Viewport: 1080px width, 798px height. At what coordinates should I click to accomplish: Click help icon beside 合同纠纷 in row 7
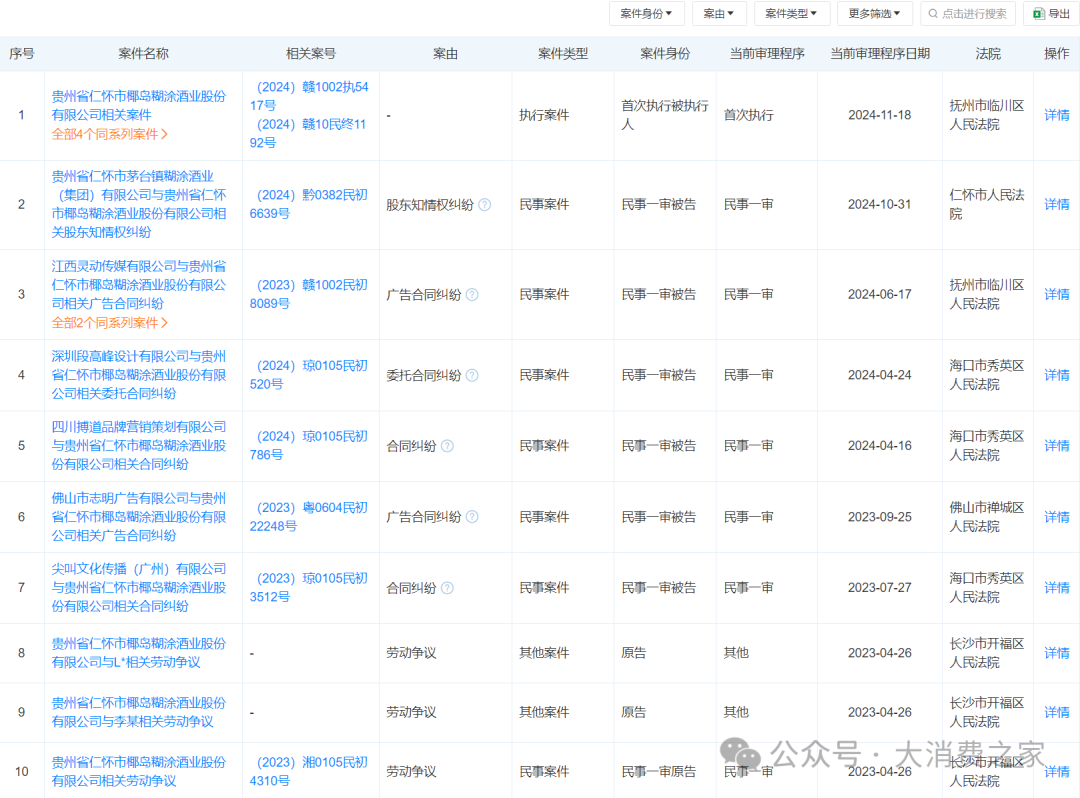[x=447, y=588]
